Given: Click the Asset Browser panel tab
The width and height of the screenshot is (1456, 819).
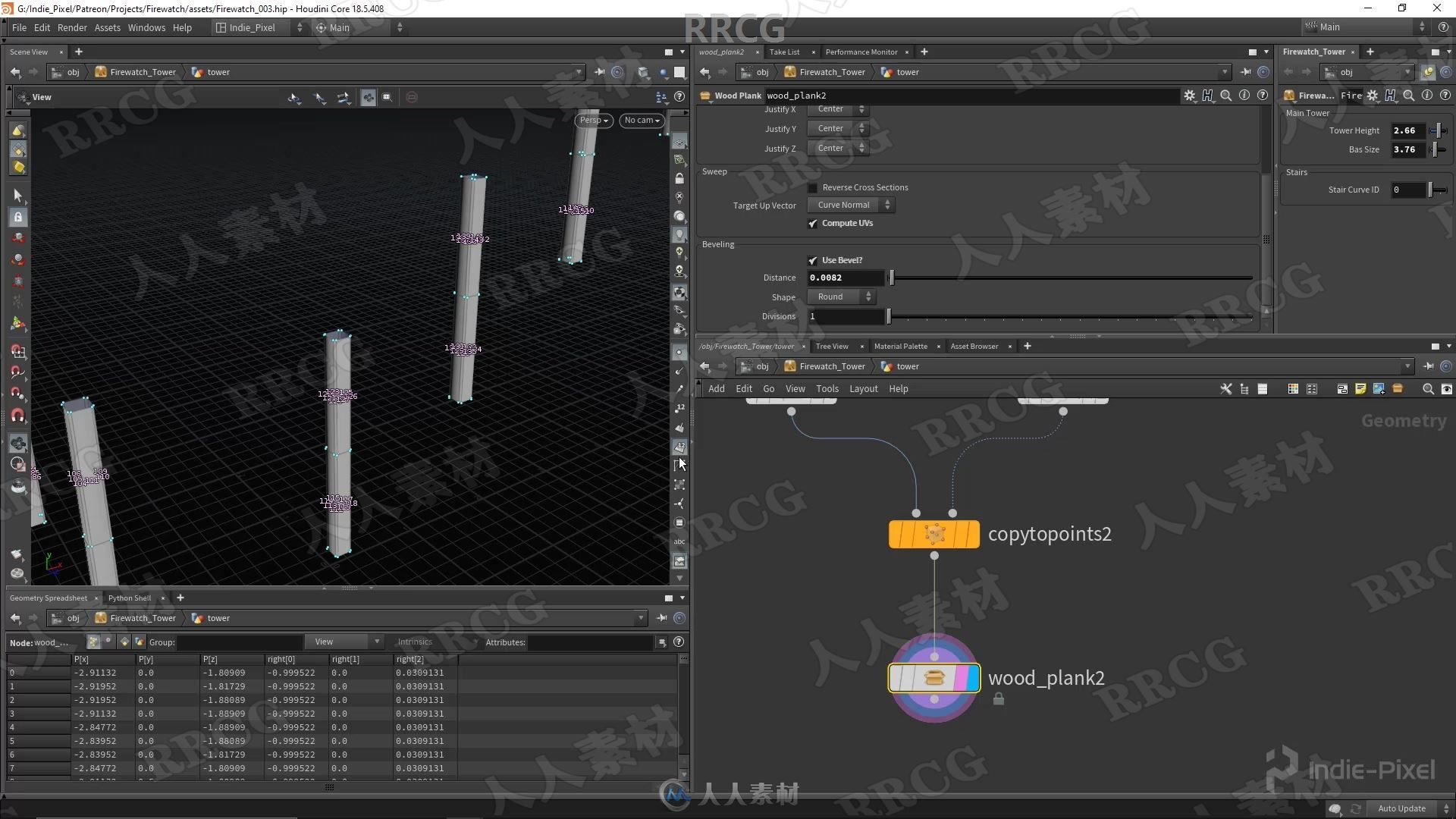Looking at the screenshot, I should click(976, 345).
